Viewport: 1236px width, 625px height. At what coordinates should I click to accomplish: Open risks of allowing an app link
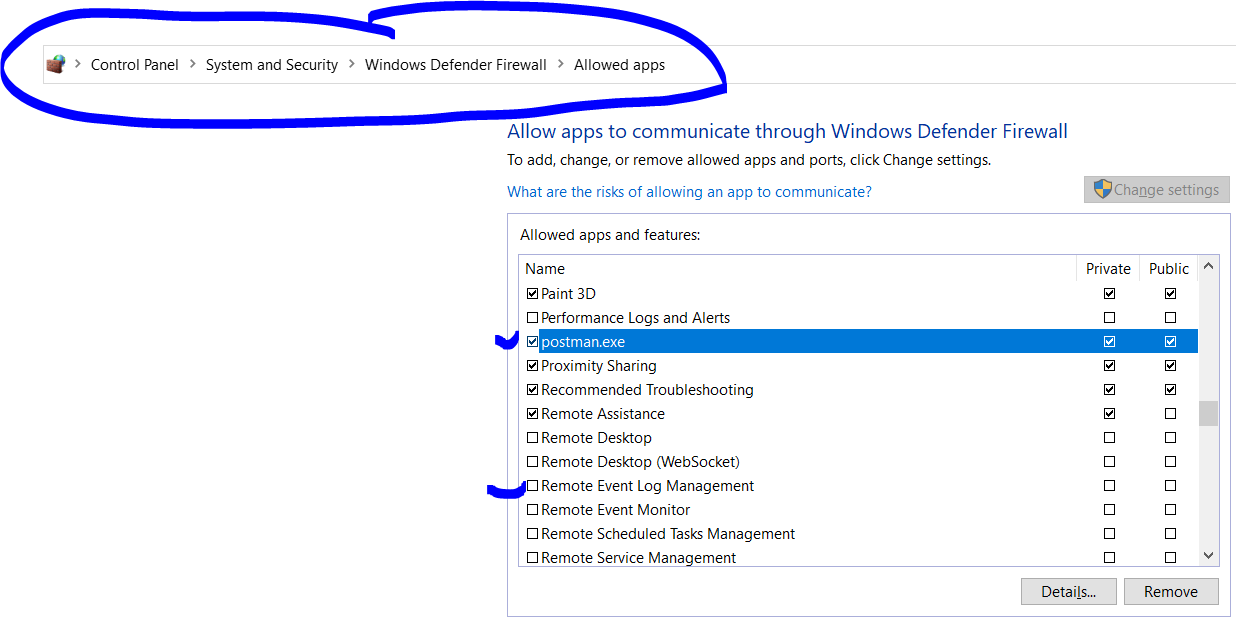point(689,192)
